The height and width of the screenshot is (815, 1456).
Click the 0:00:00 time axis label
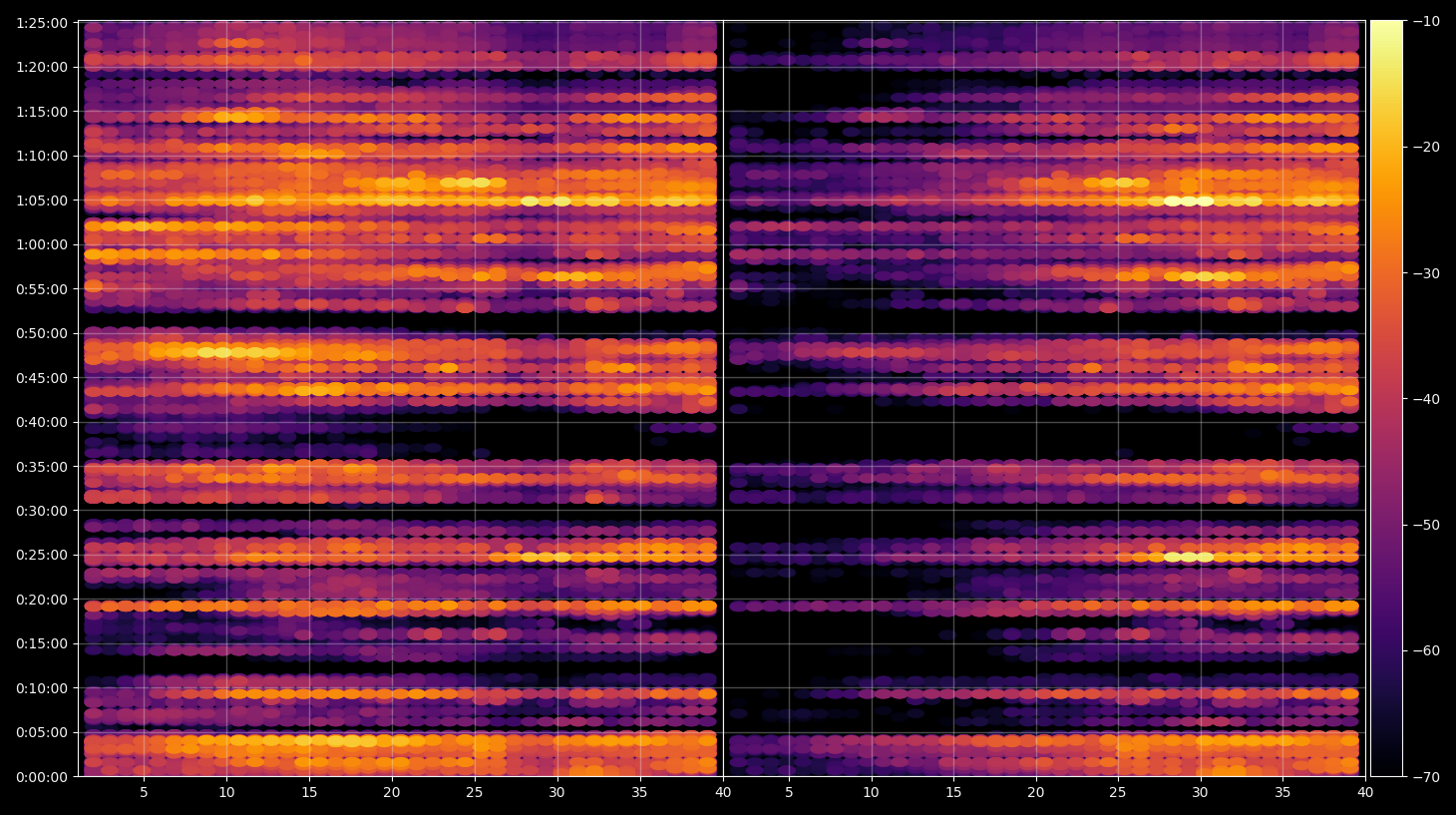42,777
